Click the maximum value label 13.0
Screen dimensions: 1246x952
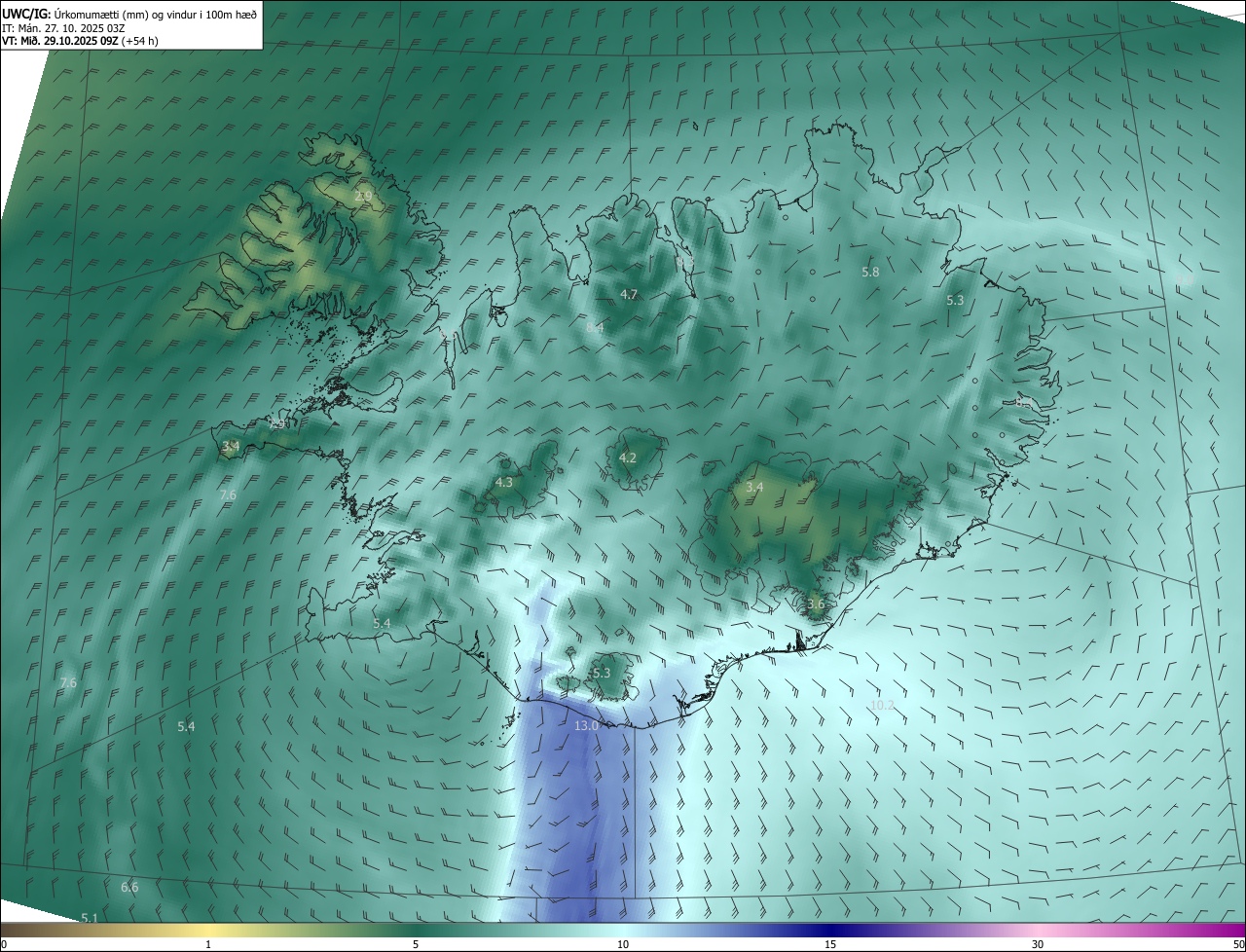586,726
